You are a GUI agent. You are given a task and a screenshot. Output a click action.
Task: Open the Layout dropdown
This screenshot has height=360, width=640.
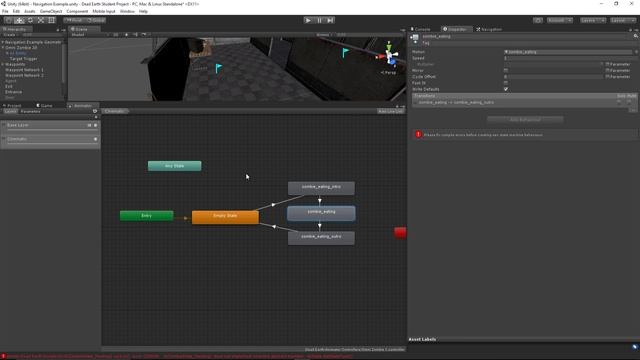tap(623, 20)
